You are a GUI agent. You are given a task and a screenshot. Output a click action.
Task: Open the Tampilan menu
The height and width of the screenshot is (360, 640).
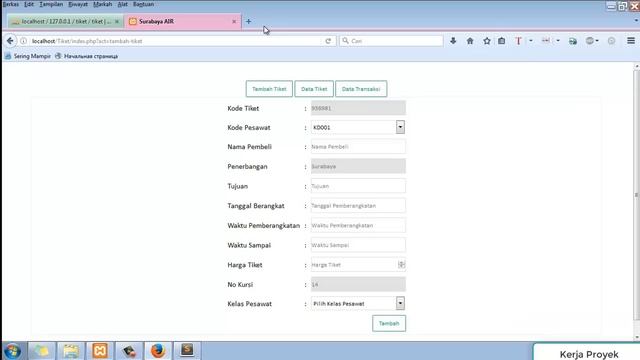click(51, 4)
